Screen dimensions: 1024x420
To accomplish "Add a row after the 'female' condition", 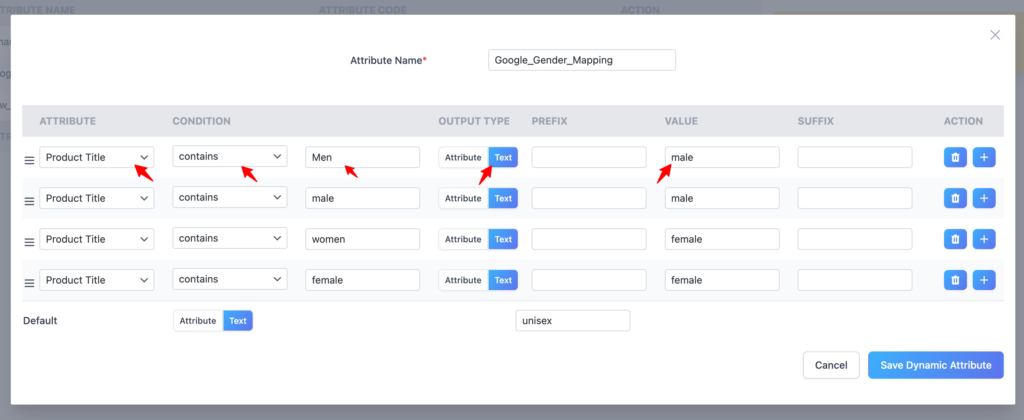I will click(984, 280).
